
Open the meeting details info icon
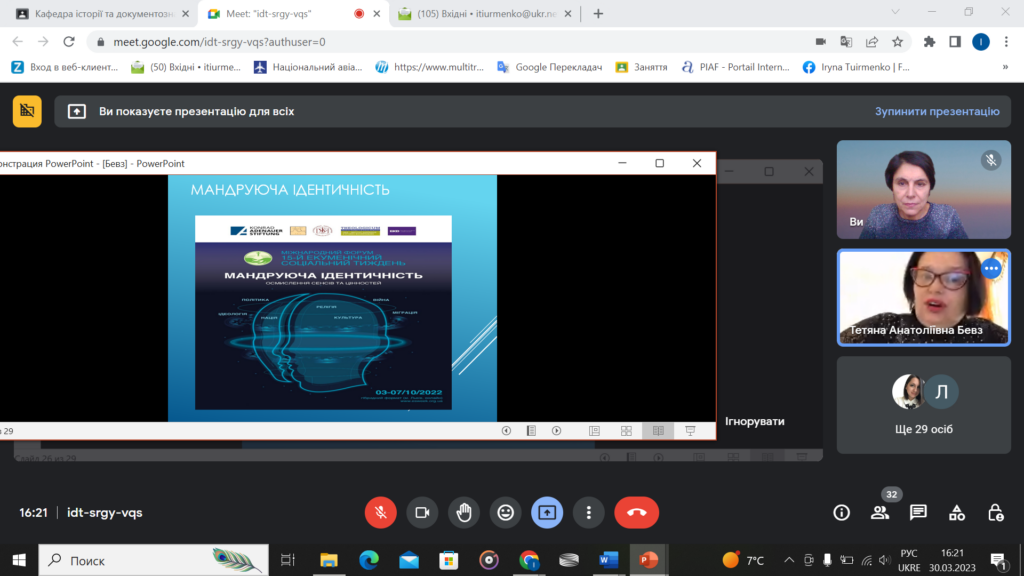[842, 512]
